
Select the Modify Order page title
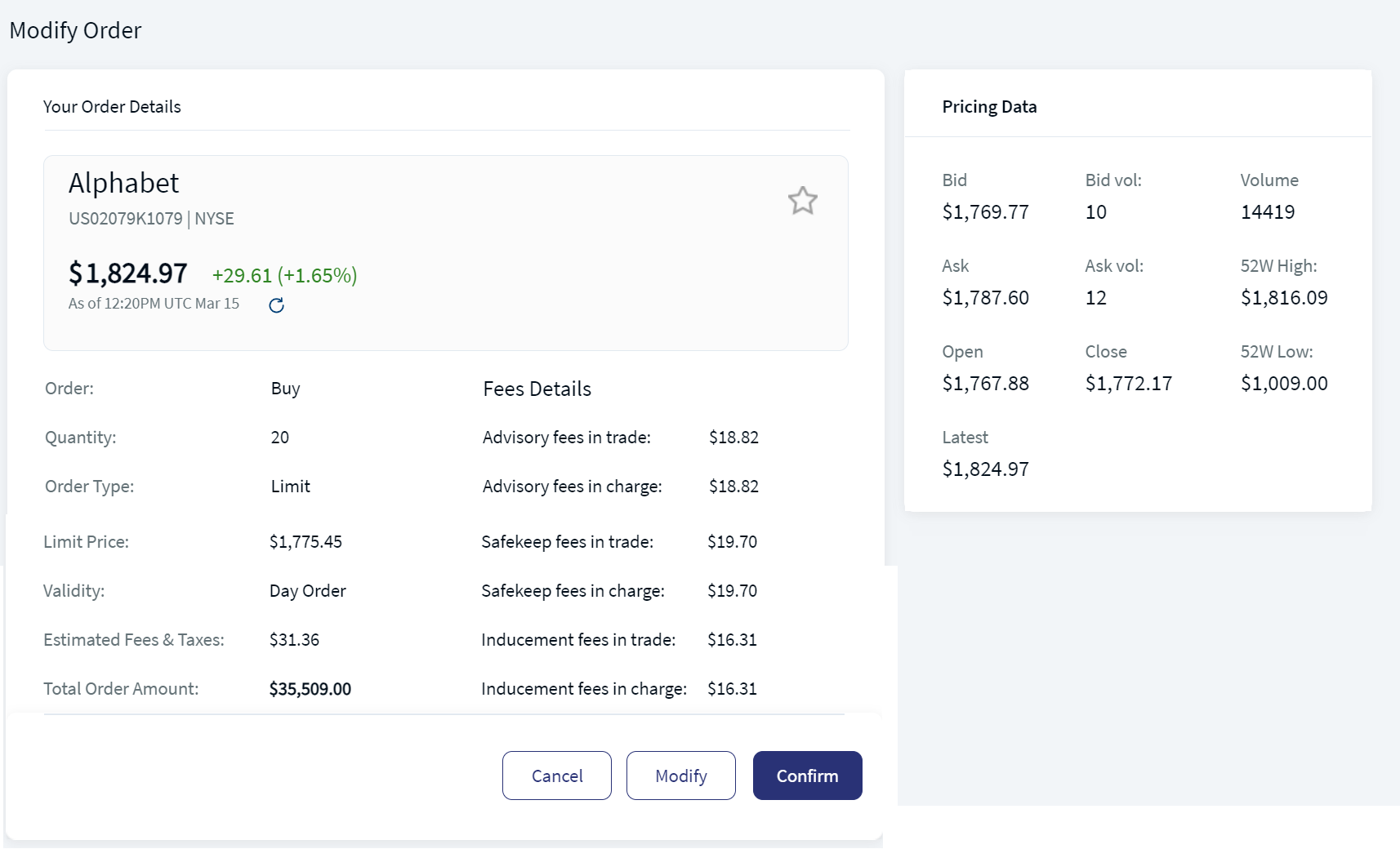tap(75, 31)
